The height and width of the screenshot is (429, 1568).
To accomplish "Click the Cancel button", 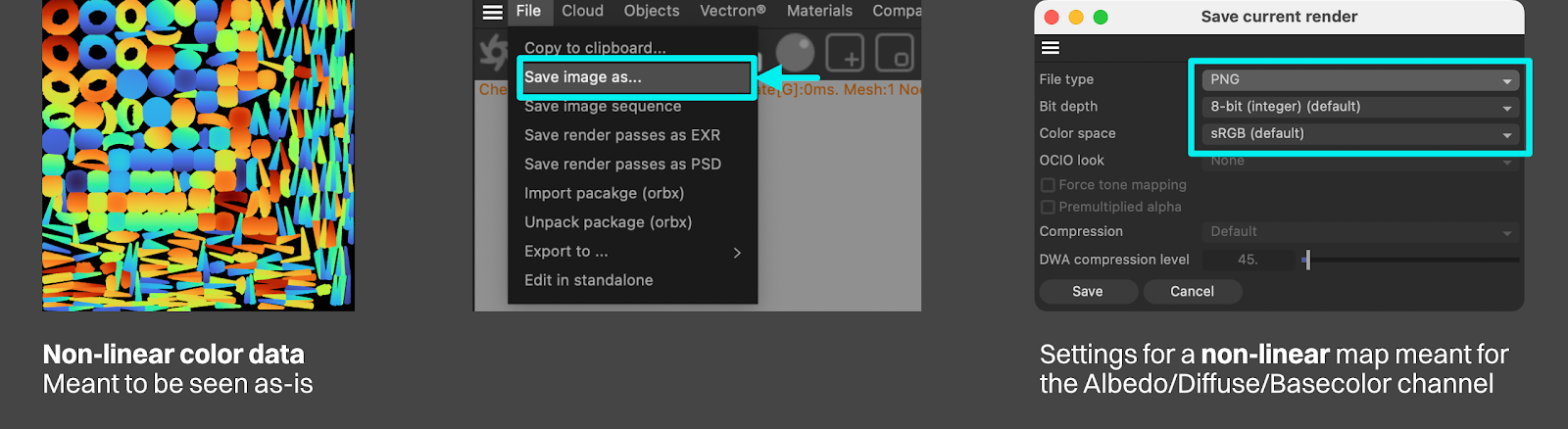I will pyautogui.click(x=1192, y=292).
